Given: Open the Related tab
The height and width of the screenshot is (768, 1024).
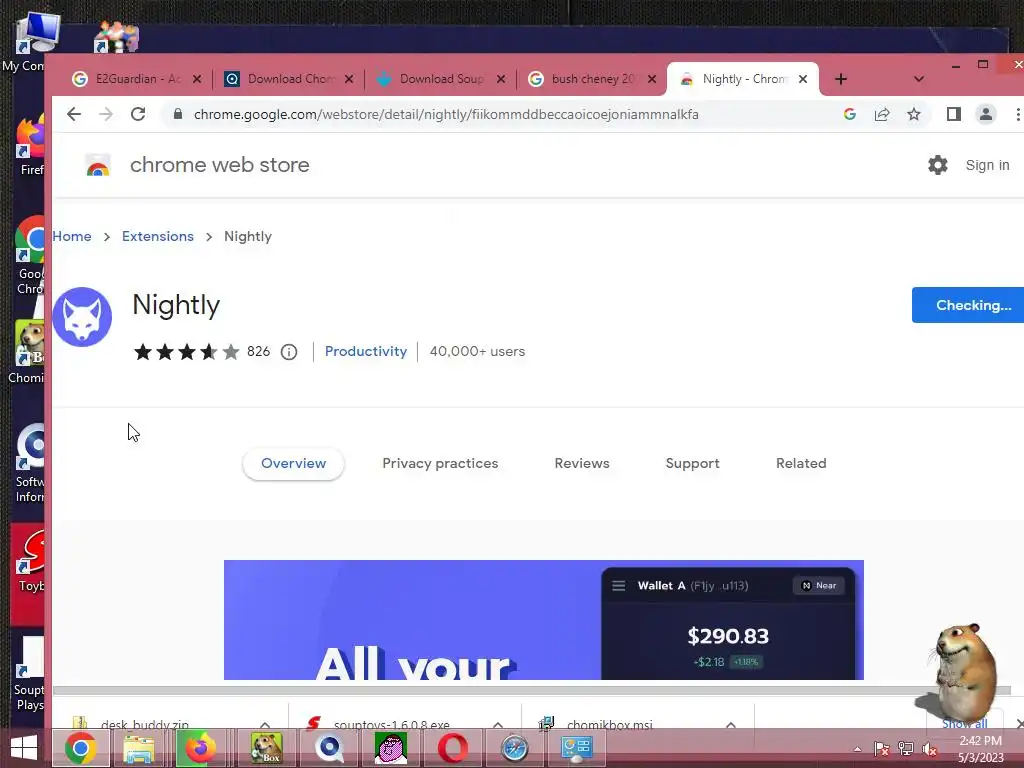Looking at the screenshot, I should point(801,464).
